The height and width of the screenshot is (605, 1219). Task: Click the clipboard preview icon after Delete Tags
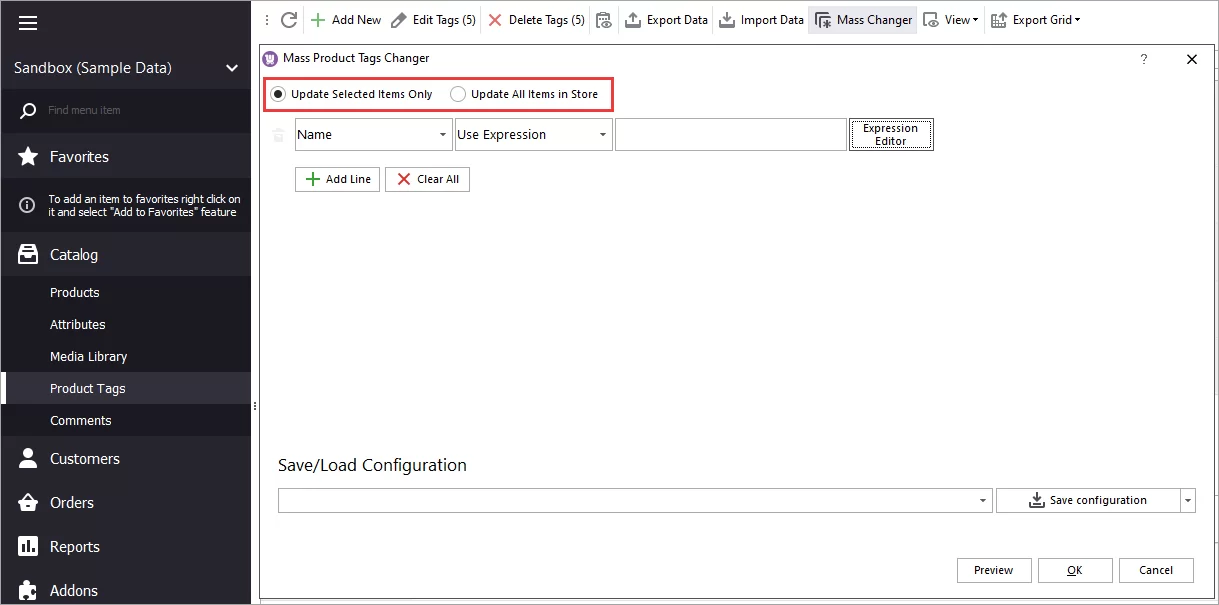tap(603, 19)
